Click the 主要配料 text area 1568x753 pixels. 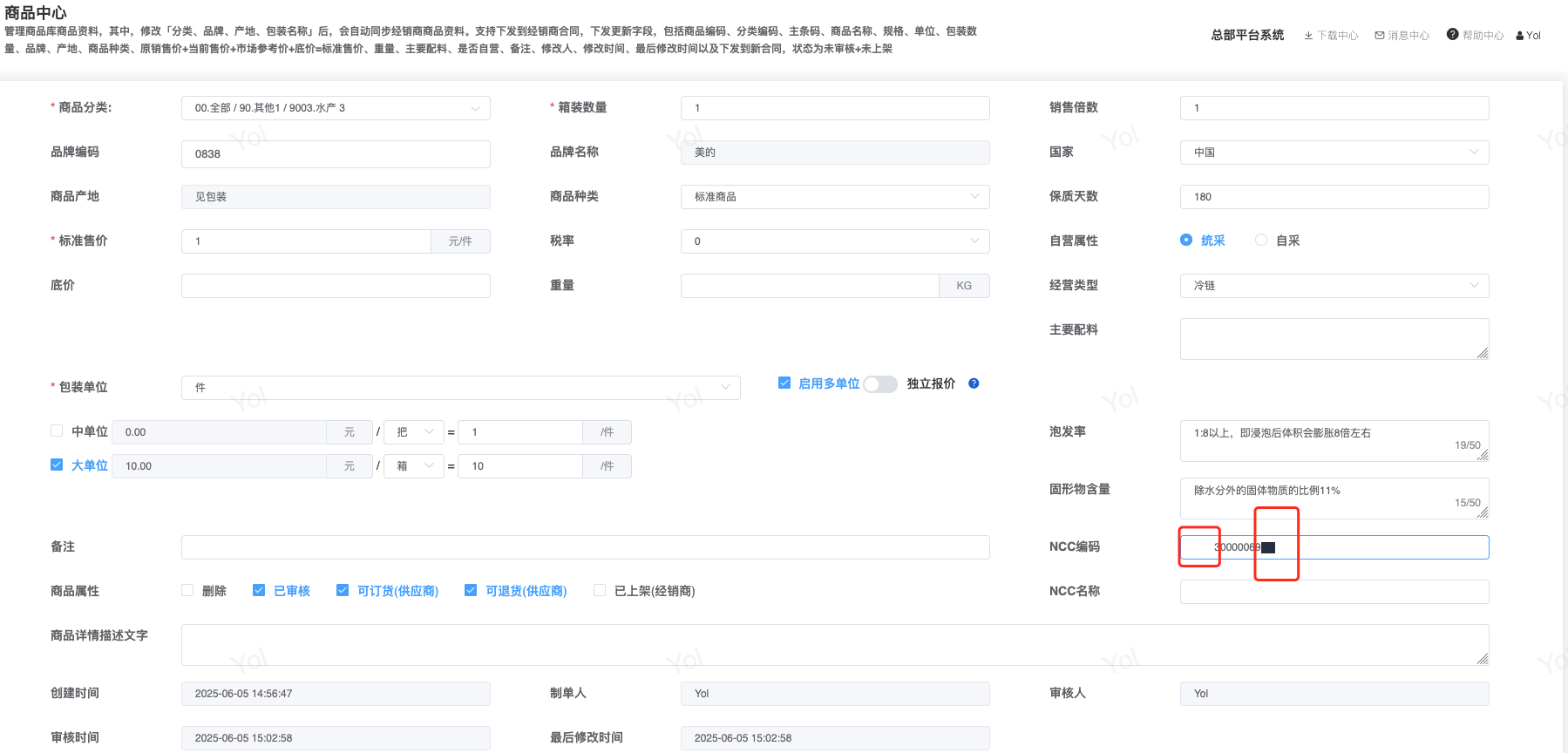click(1334, 339)
